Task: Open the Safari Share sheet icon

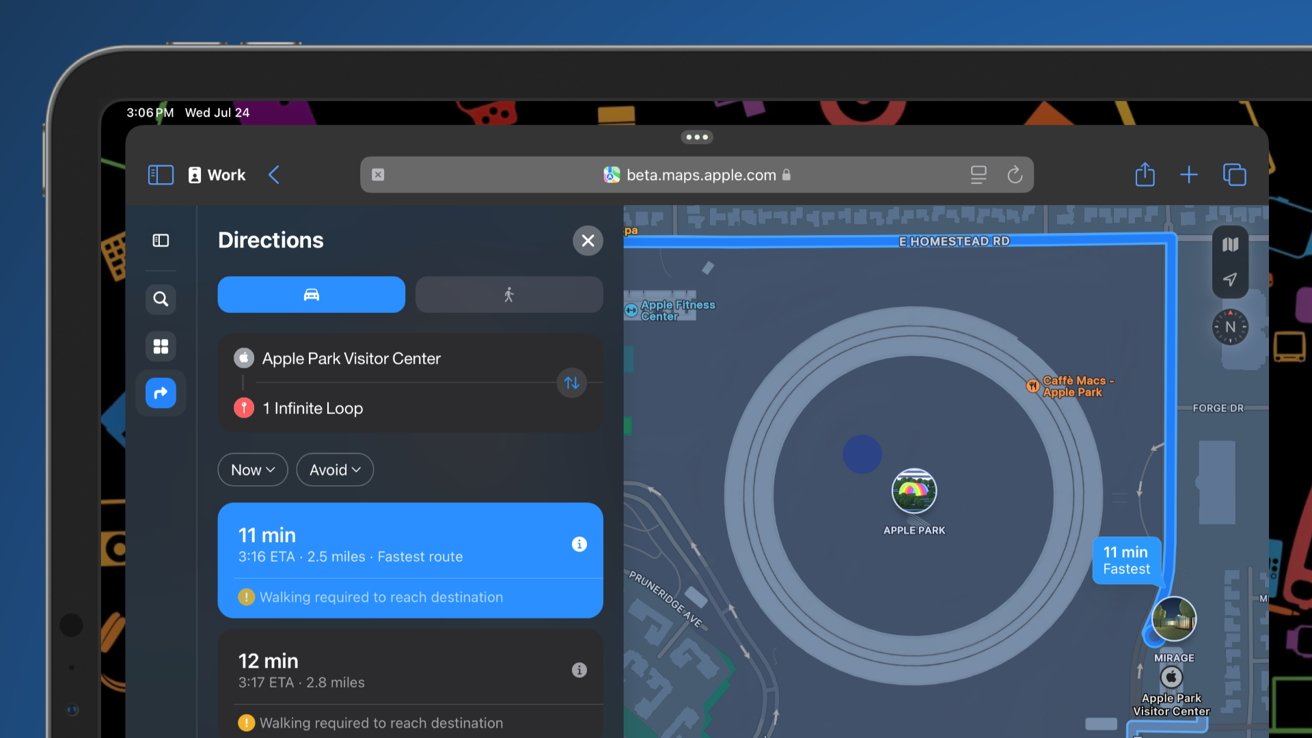Action: tap(1145, 175)
